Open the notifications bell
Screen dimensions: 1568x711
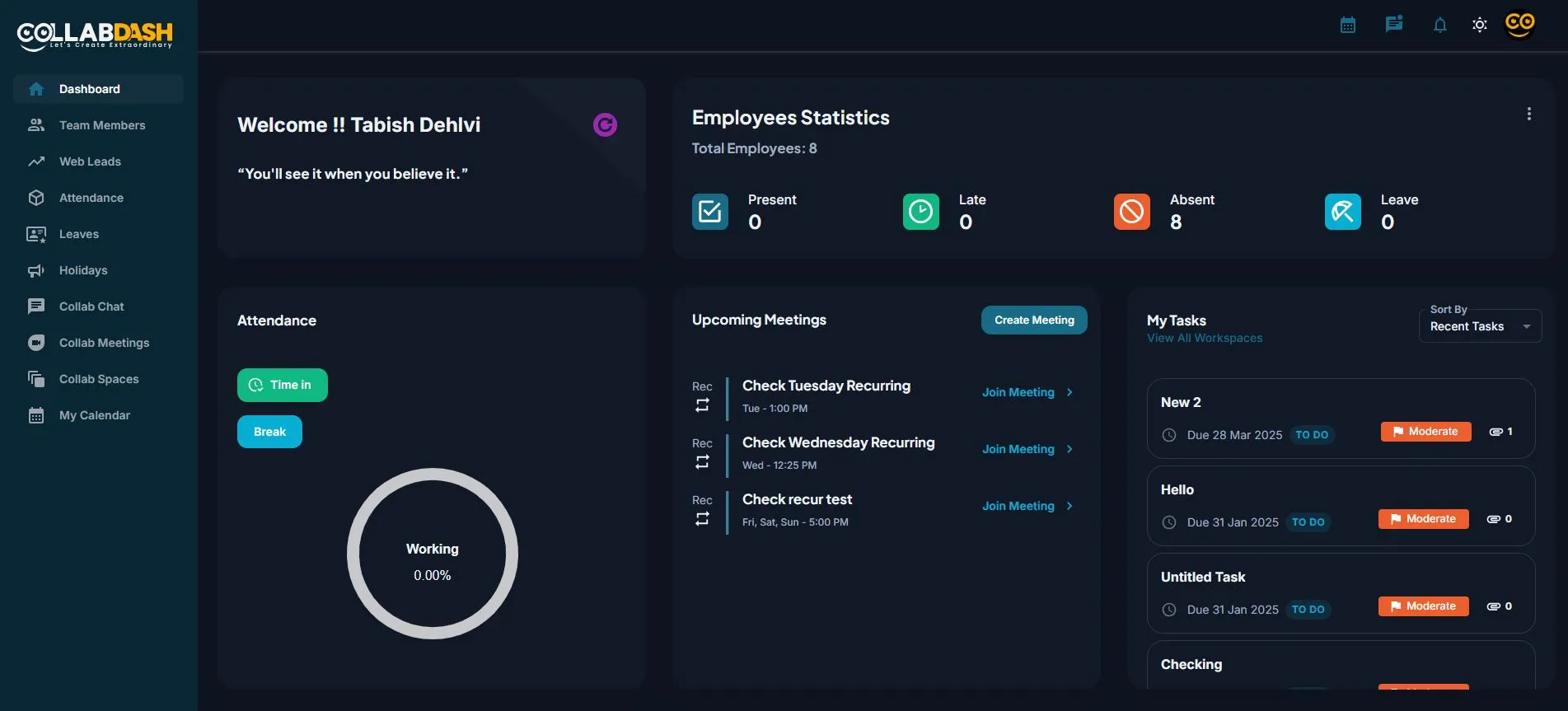1440,25
